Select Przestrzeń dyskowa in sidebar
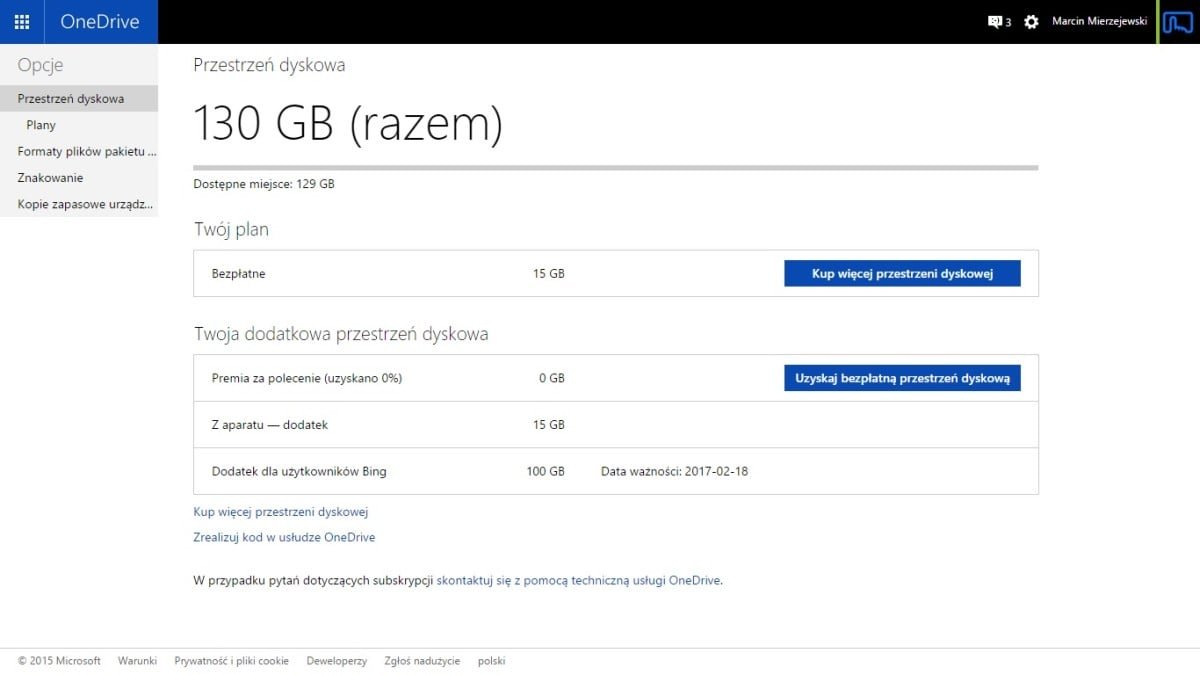The height and width of the screenshot is (675, 1200). coord(79,98)
